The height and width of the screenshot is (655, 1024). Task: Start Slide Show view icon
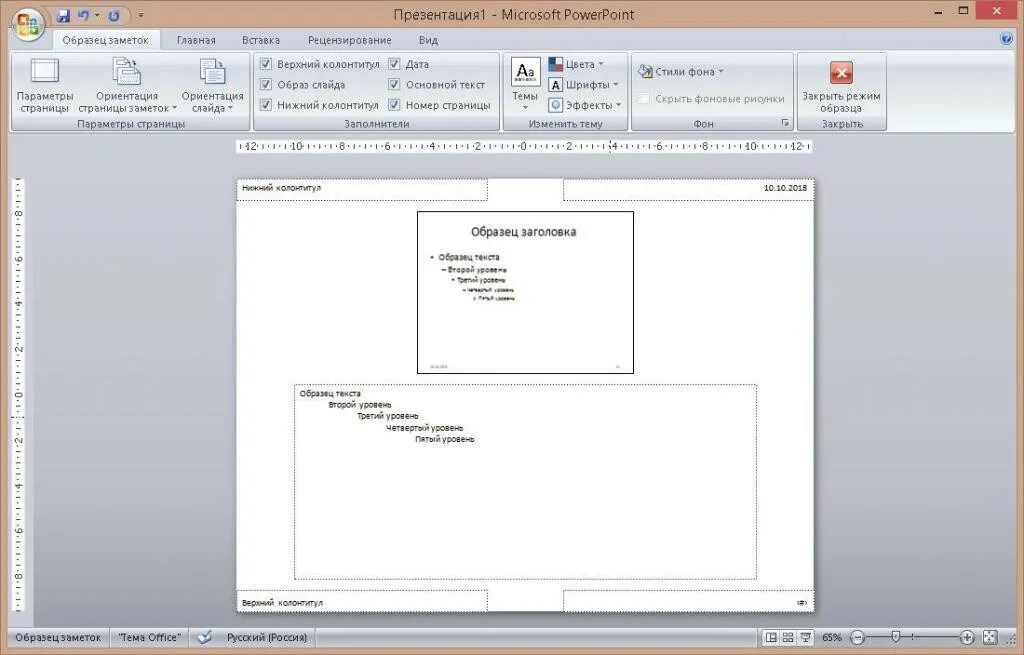click(x=806, y=637)
